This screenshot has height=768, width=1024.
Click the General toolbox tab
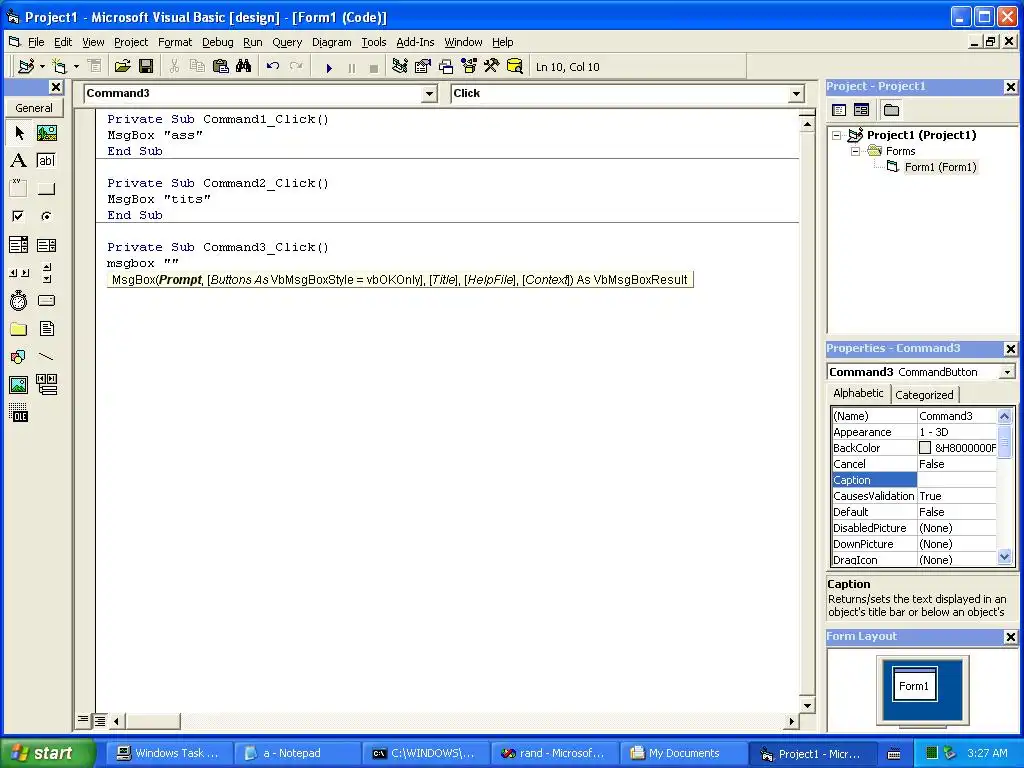point(34,108)
